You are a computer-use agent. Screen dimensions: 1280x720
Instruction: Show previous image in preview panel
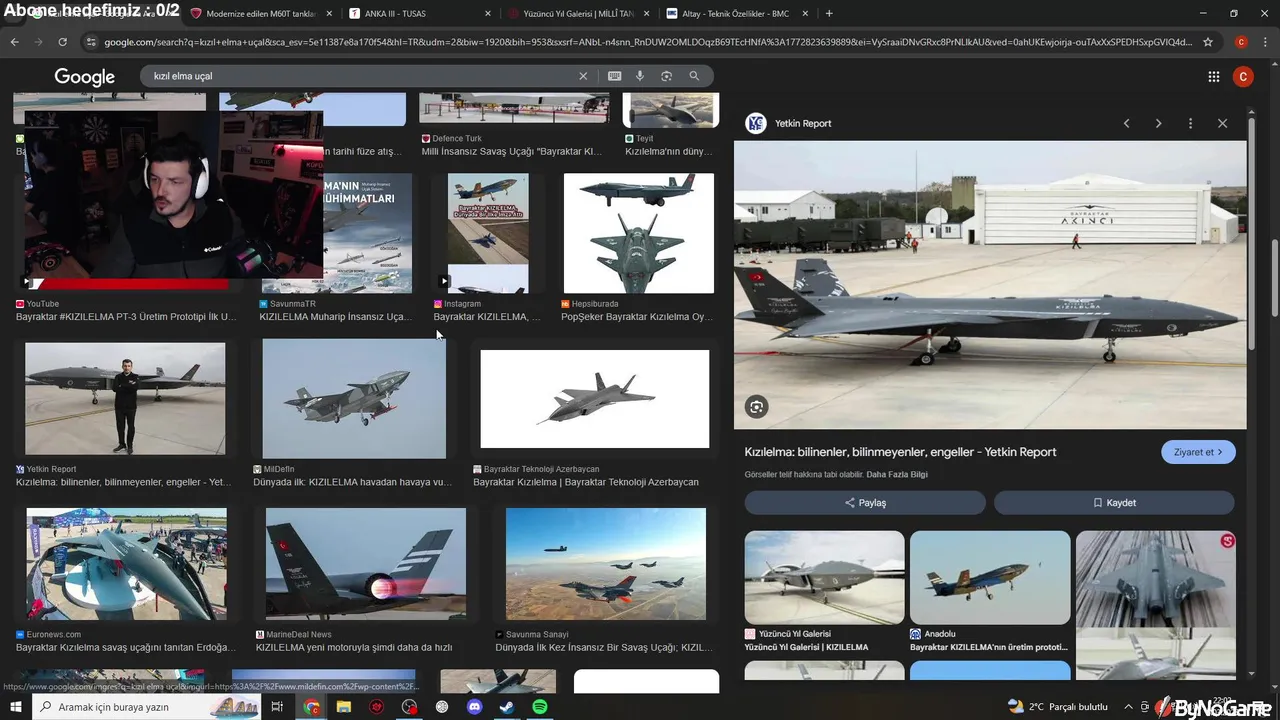click(1126, 123)
